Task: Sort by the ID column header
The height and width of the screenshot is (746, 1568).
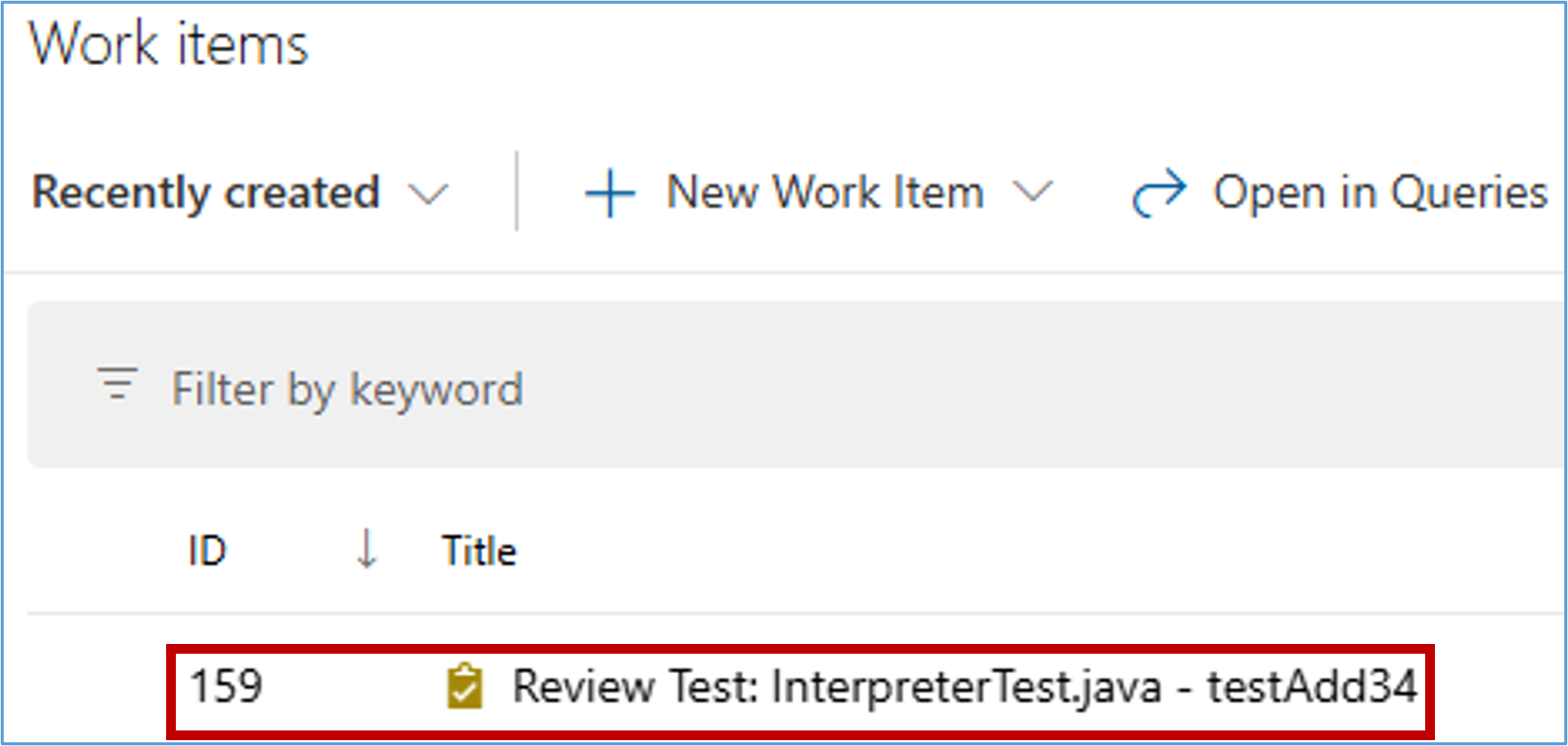Action: tap(207, 551)
